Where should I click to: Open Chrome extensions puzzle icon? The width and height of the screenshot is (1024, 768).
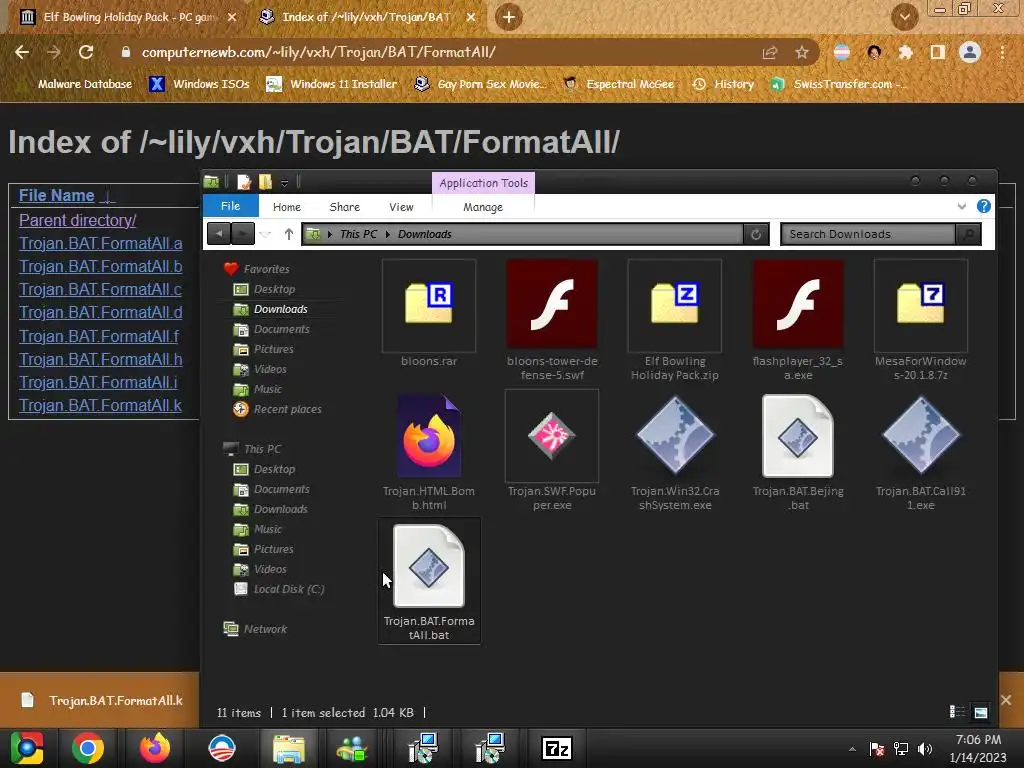[905, 52]
